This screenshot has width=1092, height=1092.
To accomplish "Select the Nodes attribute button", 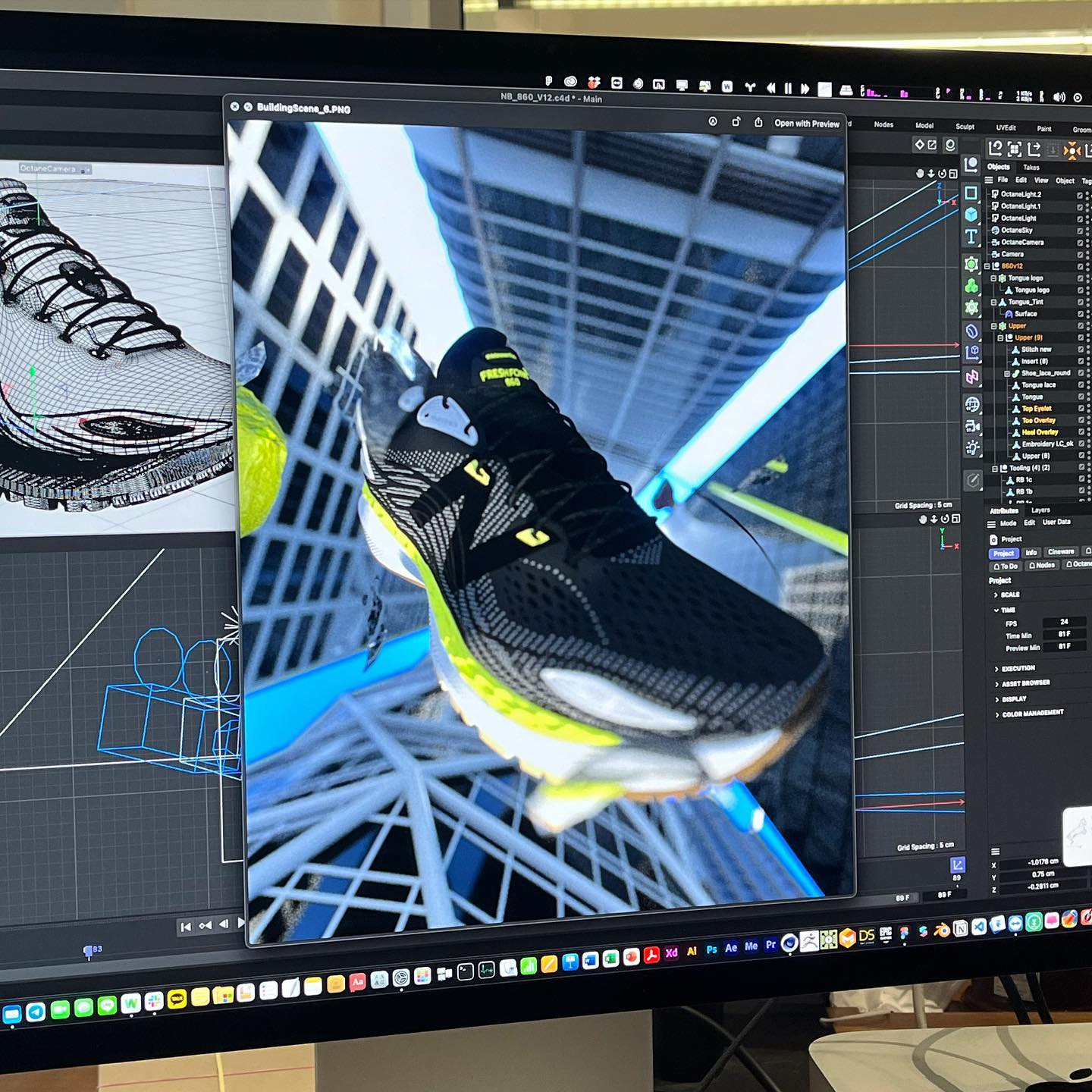I will 1042,566.
